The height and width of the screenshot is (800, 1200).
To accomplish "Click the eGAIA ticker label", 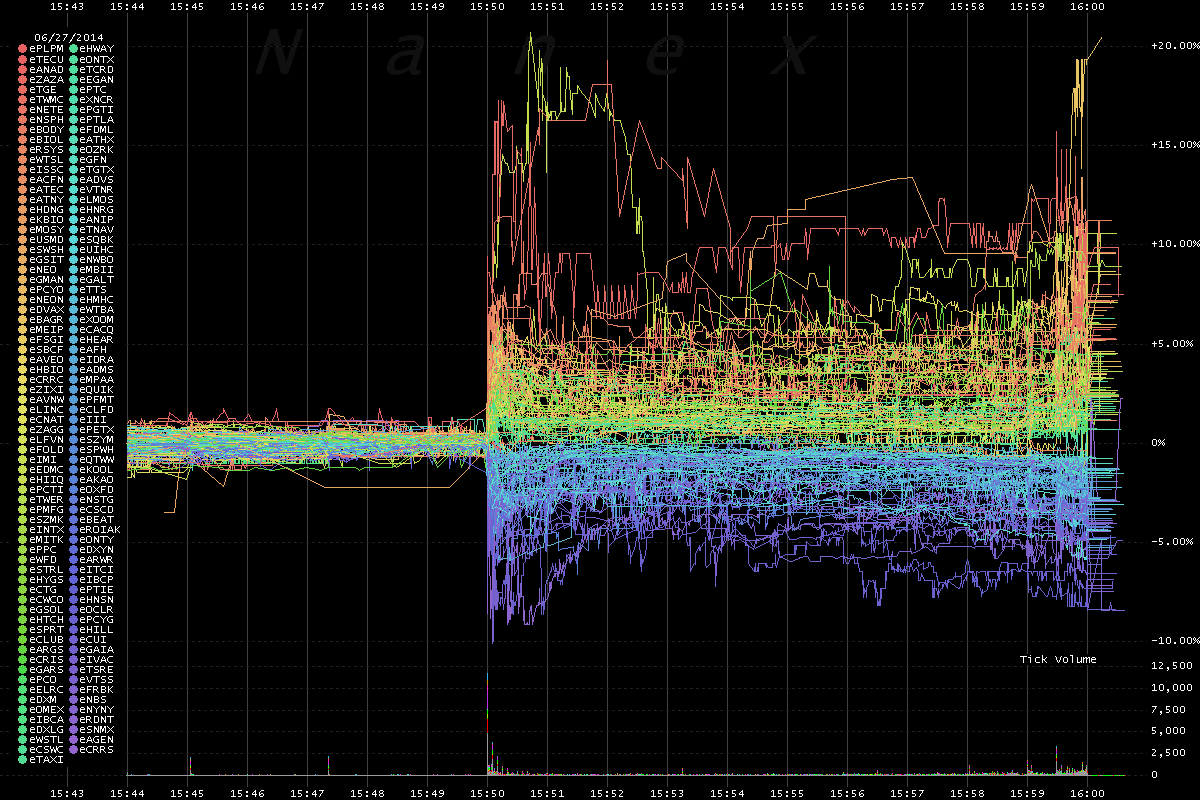I will [x=96, y=649].
